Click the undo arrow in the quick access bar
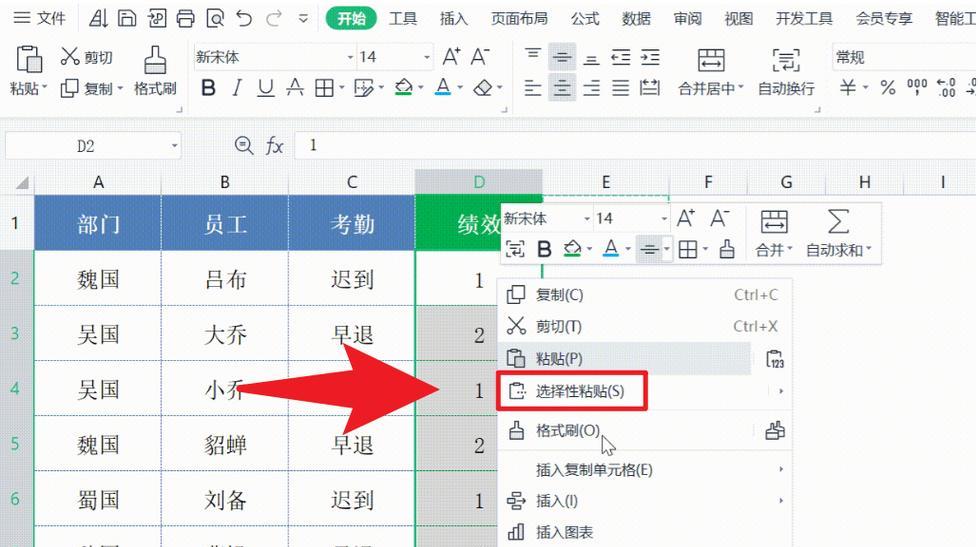The width and height of the screenshot is (978, 547). (x=245, y=18)
